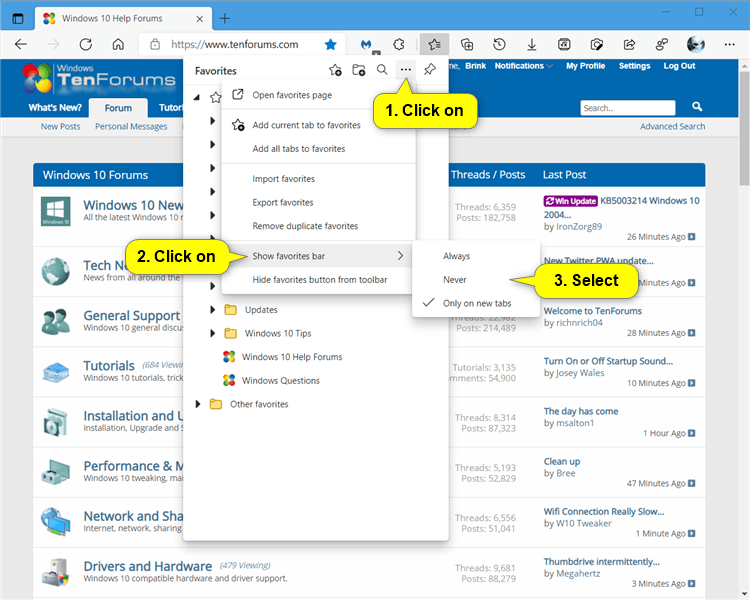The width and height of the screenshot is (750, 600).
Task: Click the site lock icon
Action: [x=155, y=44]
